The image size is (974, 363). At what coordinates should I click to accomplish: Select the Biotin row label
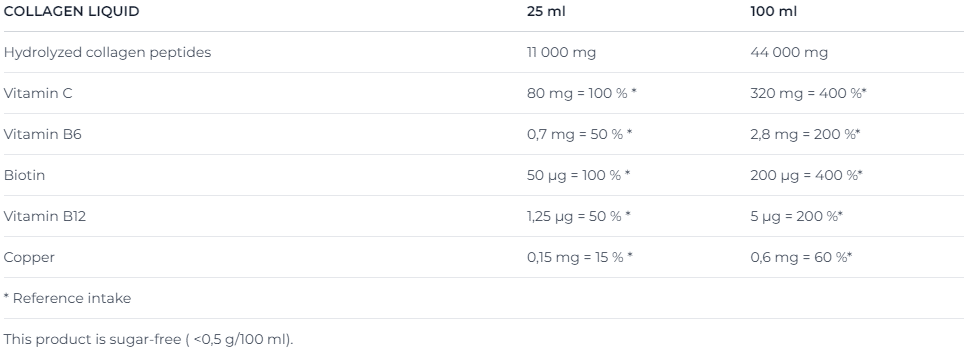click(x=24, y=175)
